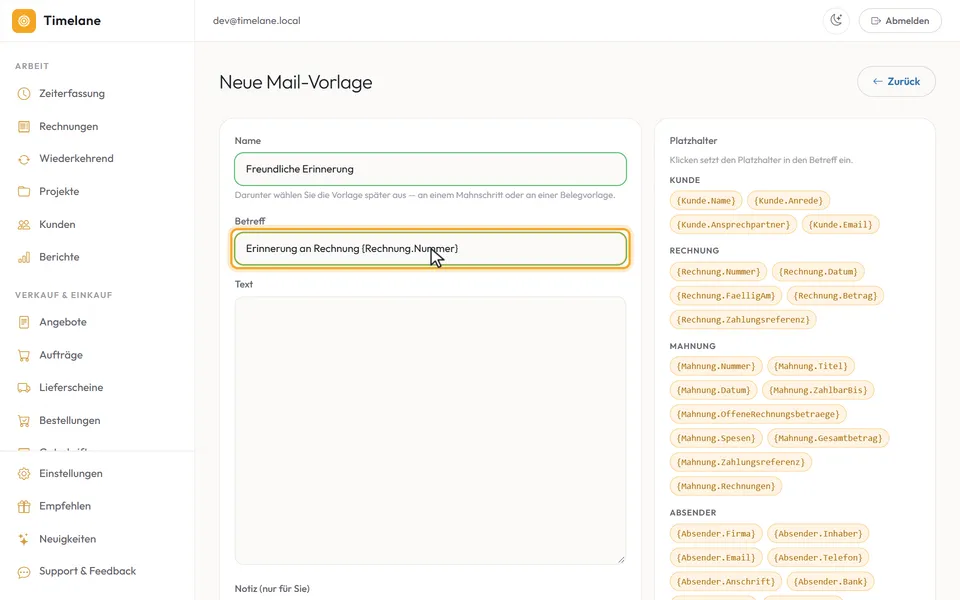Click the Aufträge shopping cart icon
The image size is (960, 600).
tap(24, 355)
